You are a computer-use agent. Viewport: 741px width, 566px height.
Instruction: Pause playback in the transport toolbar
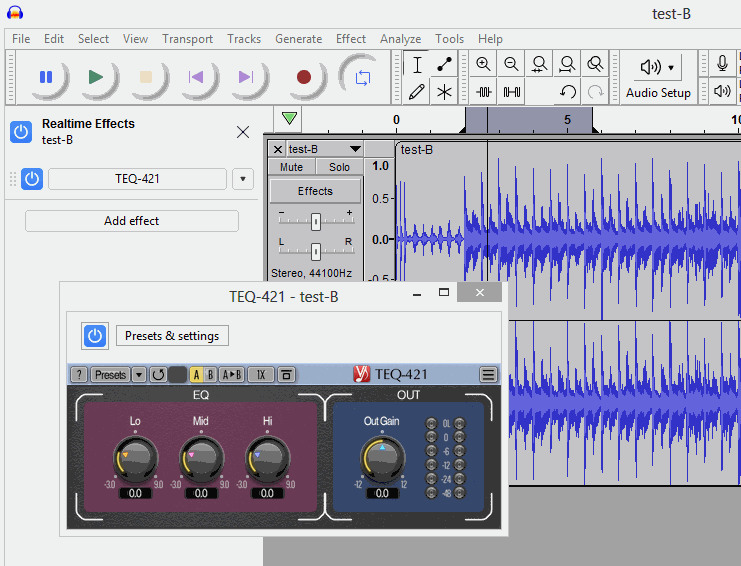[x=46, y=77]
